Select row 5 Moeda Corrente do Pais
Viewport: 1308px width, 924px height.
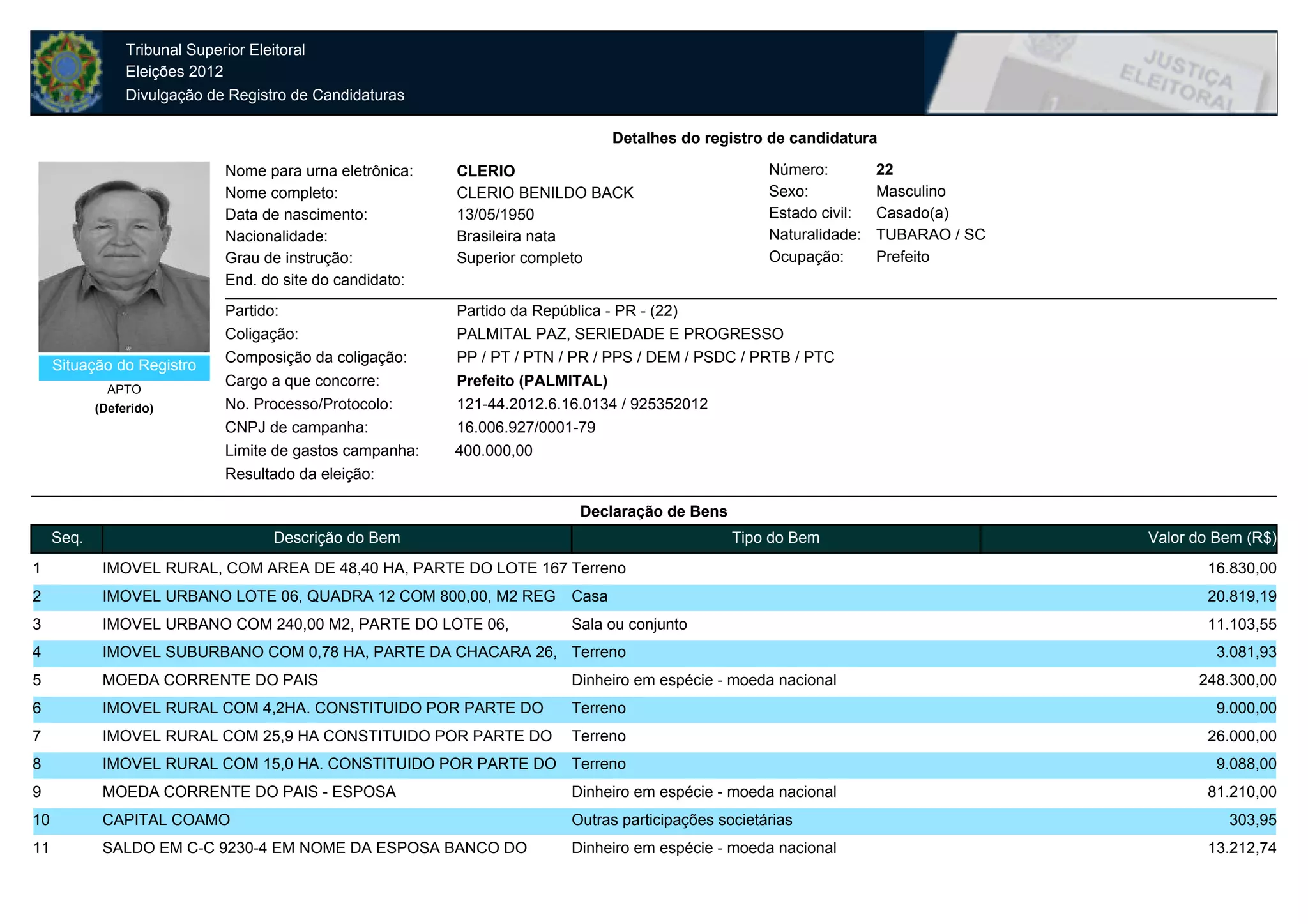210,680
